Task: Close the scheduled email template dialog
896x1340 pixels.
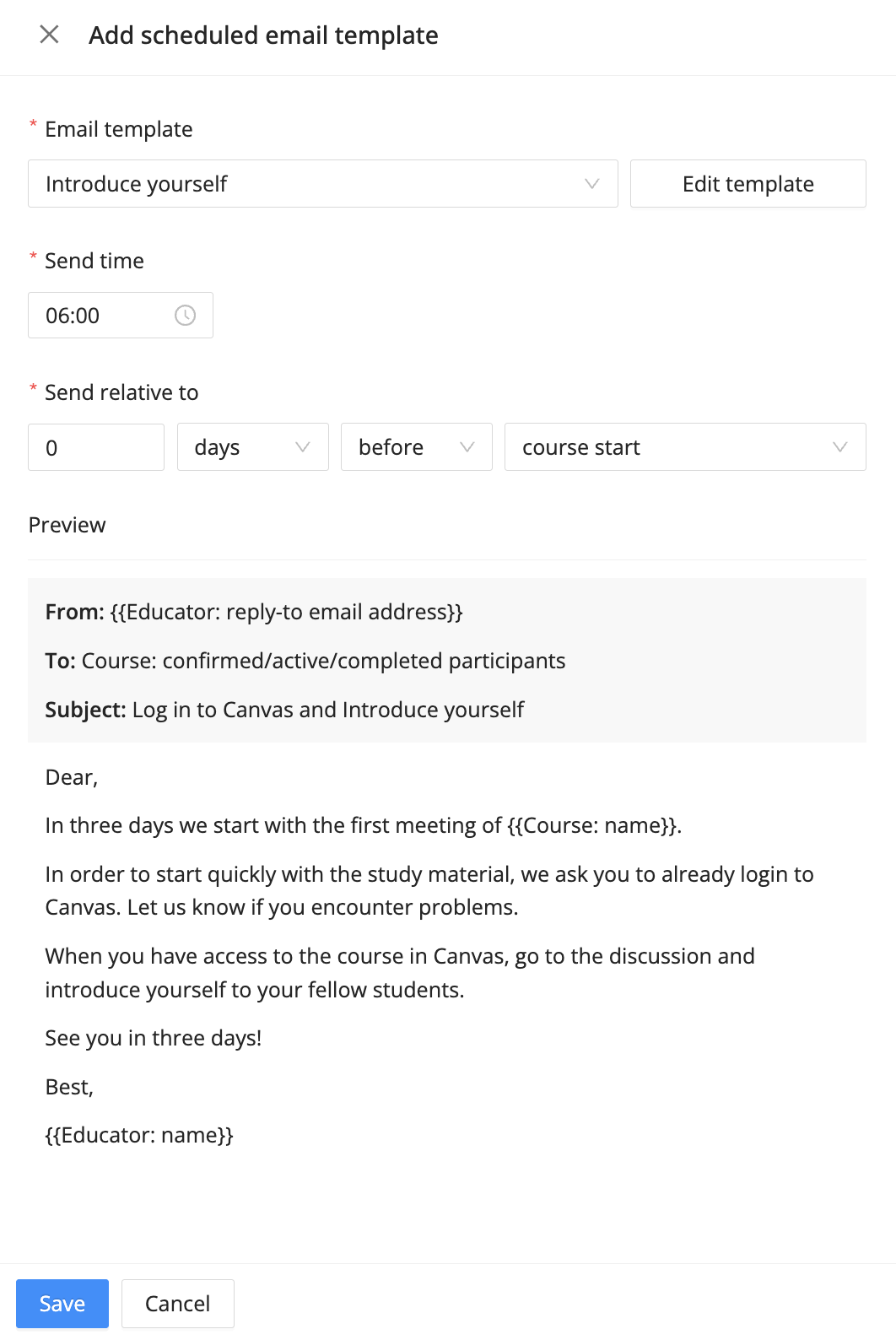Action: (x=50, y=35)
